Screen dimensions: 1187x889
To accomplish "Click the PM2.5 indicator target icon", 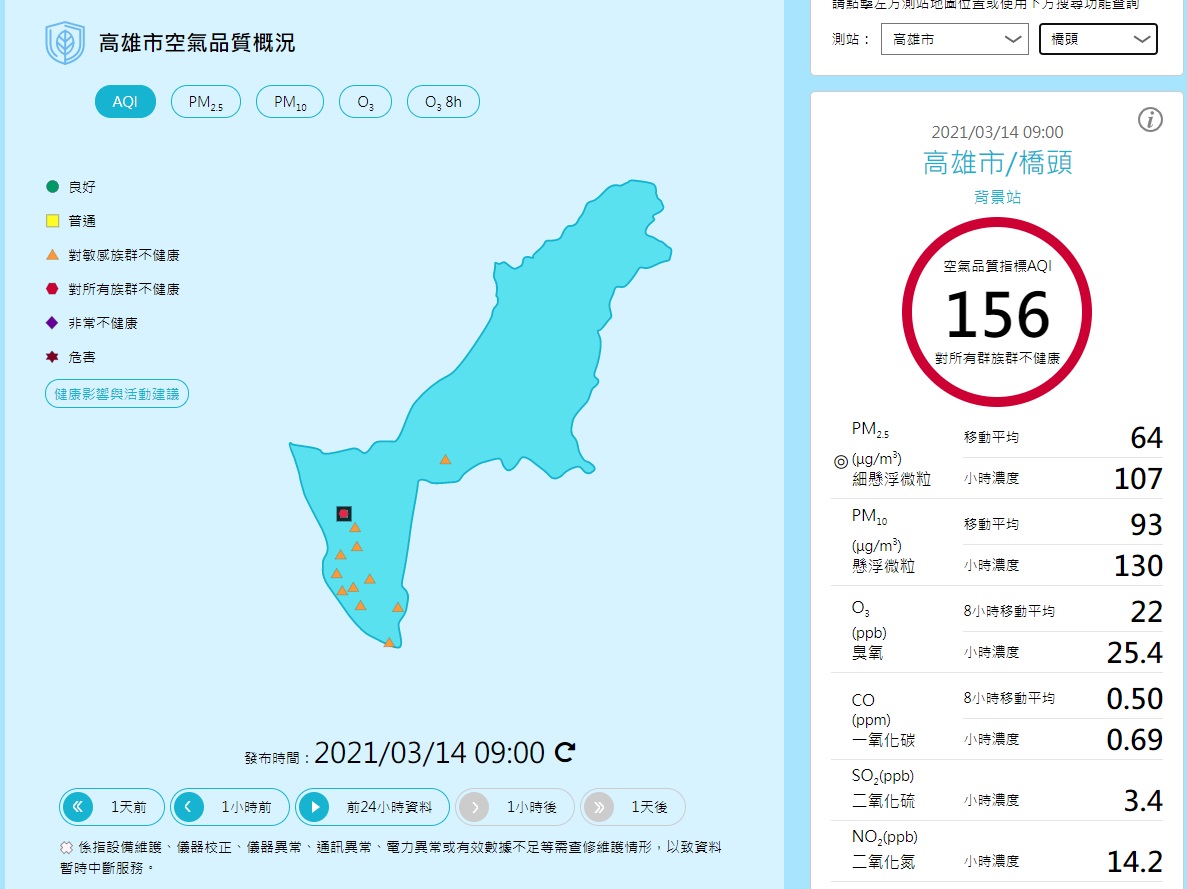I will click(840, 461).
